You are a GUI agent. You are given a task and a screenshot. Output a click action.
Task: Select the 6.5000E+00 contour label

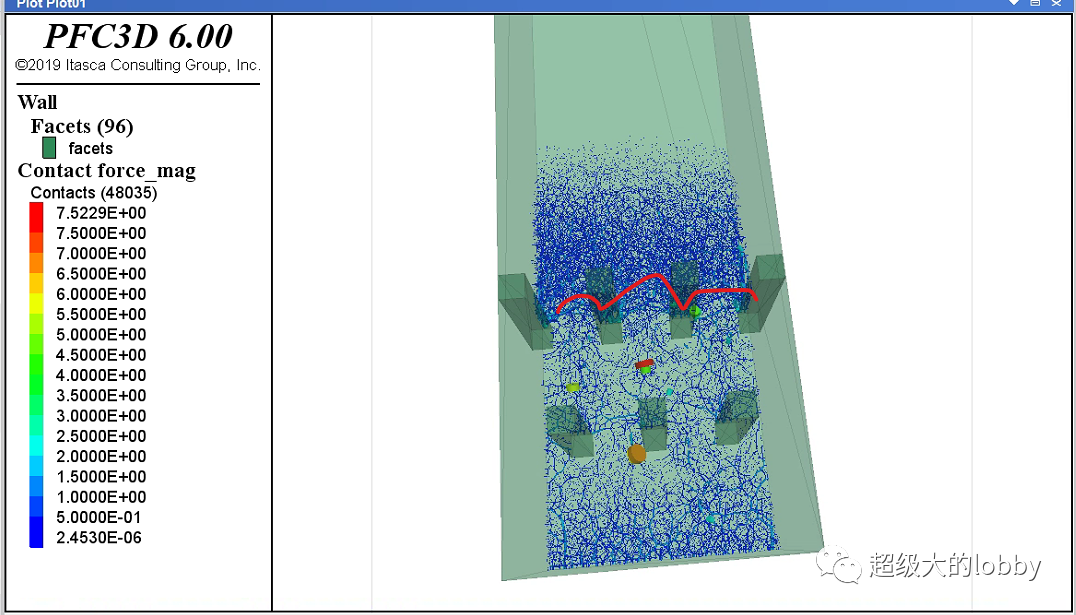101,274
